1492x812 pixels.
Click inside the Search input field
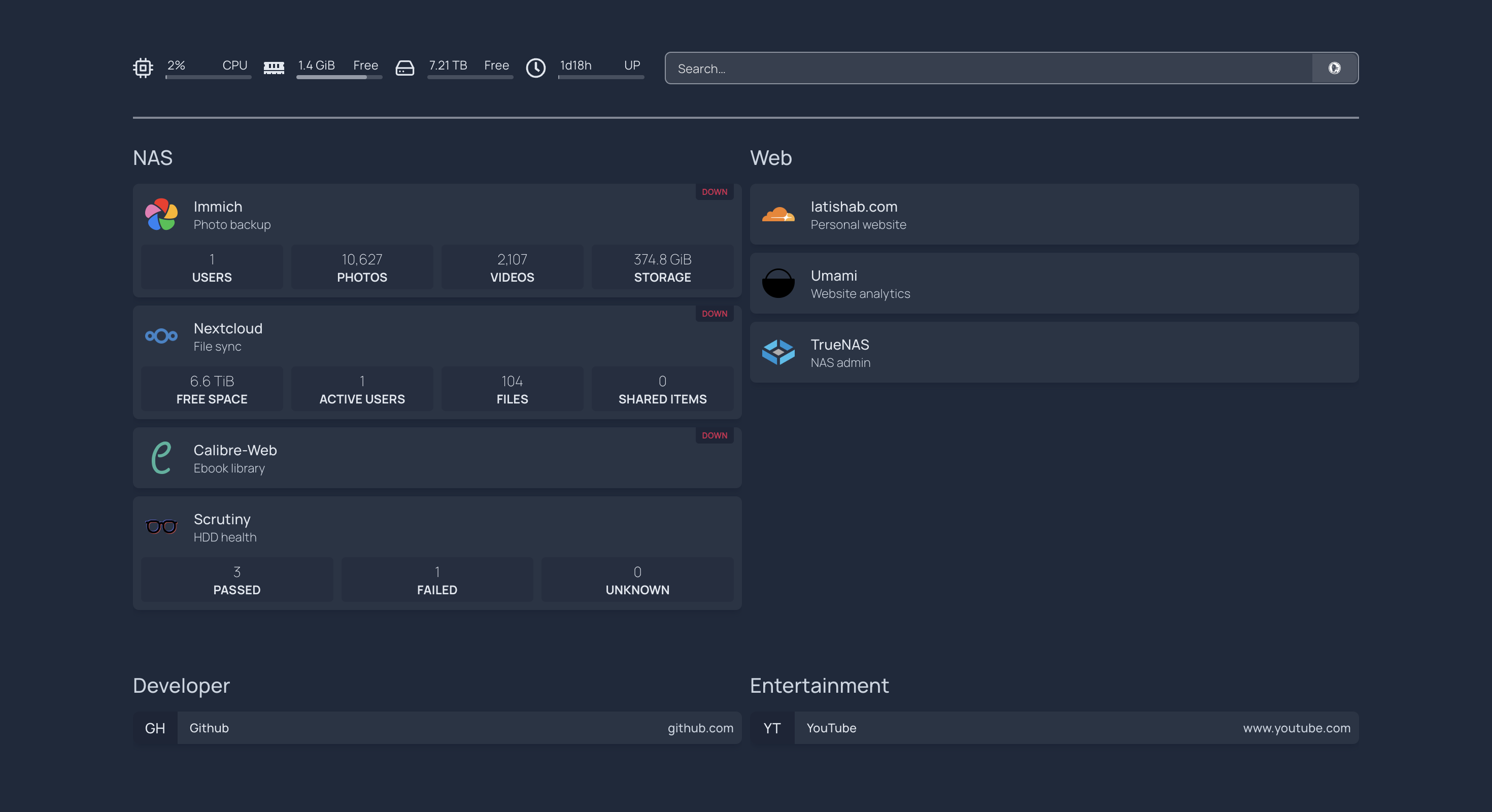click(985, 68)
